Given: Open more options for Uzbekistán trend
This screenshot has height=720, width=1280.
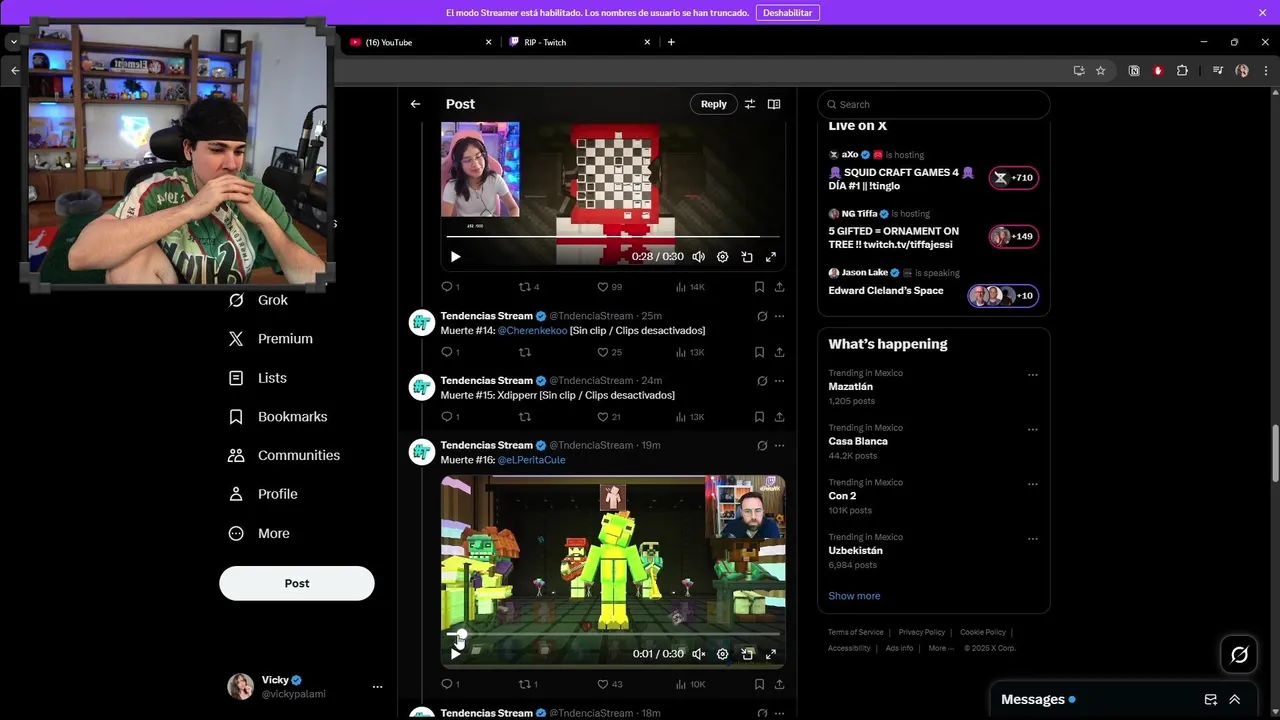Looking at the screenshot, I should pyautogui.click(x=1033, y=539).
